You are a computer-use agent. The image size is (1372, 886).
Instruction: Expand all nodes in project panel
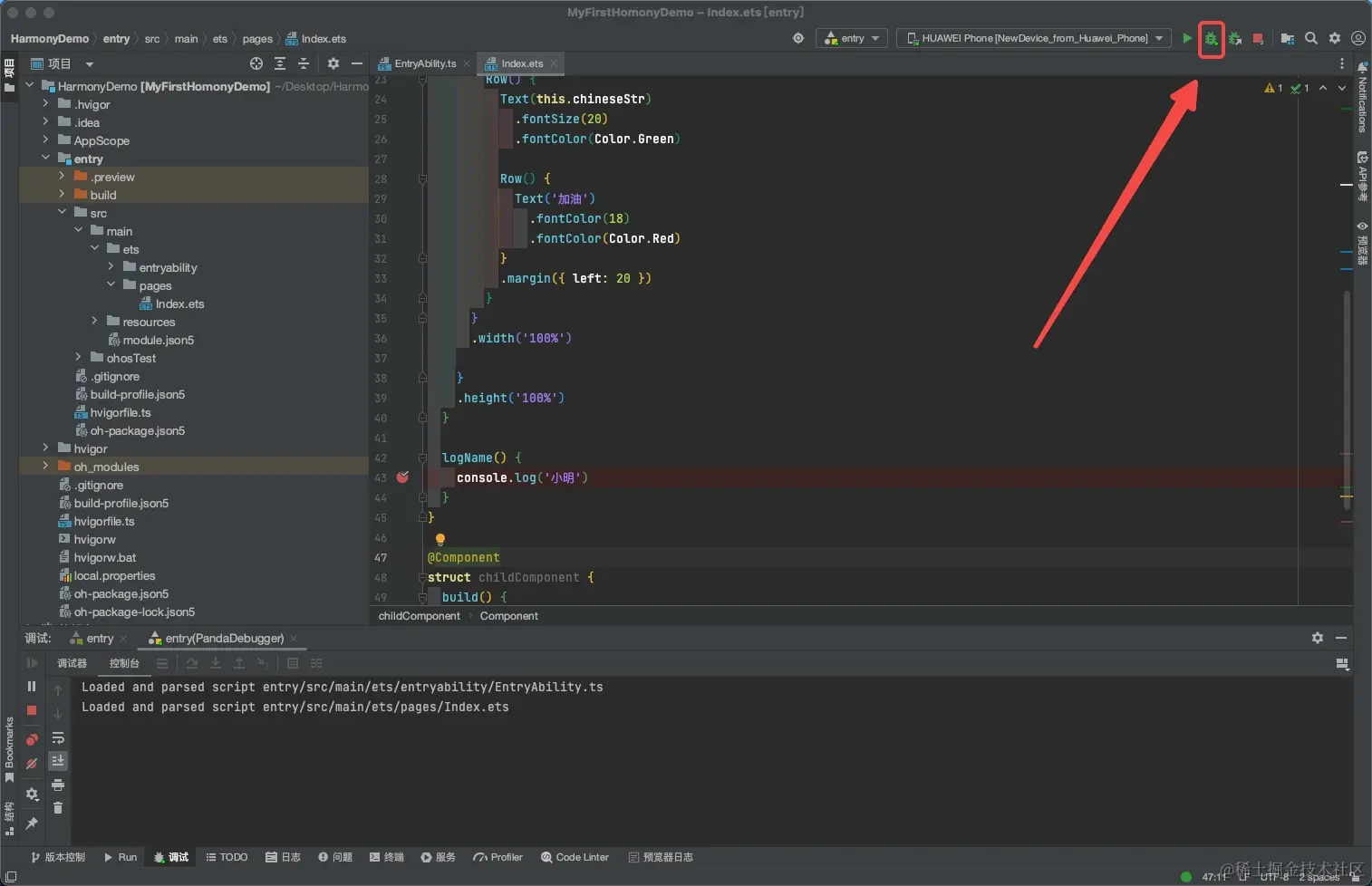click(280, 63)
